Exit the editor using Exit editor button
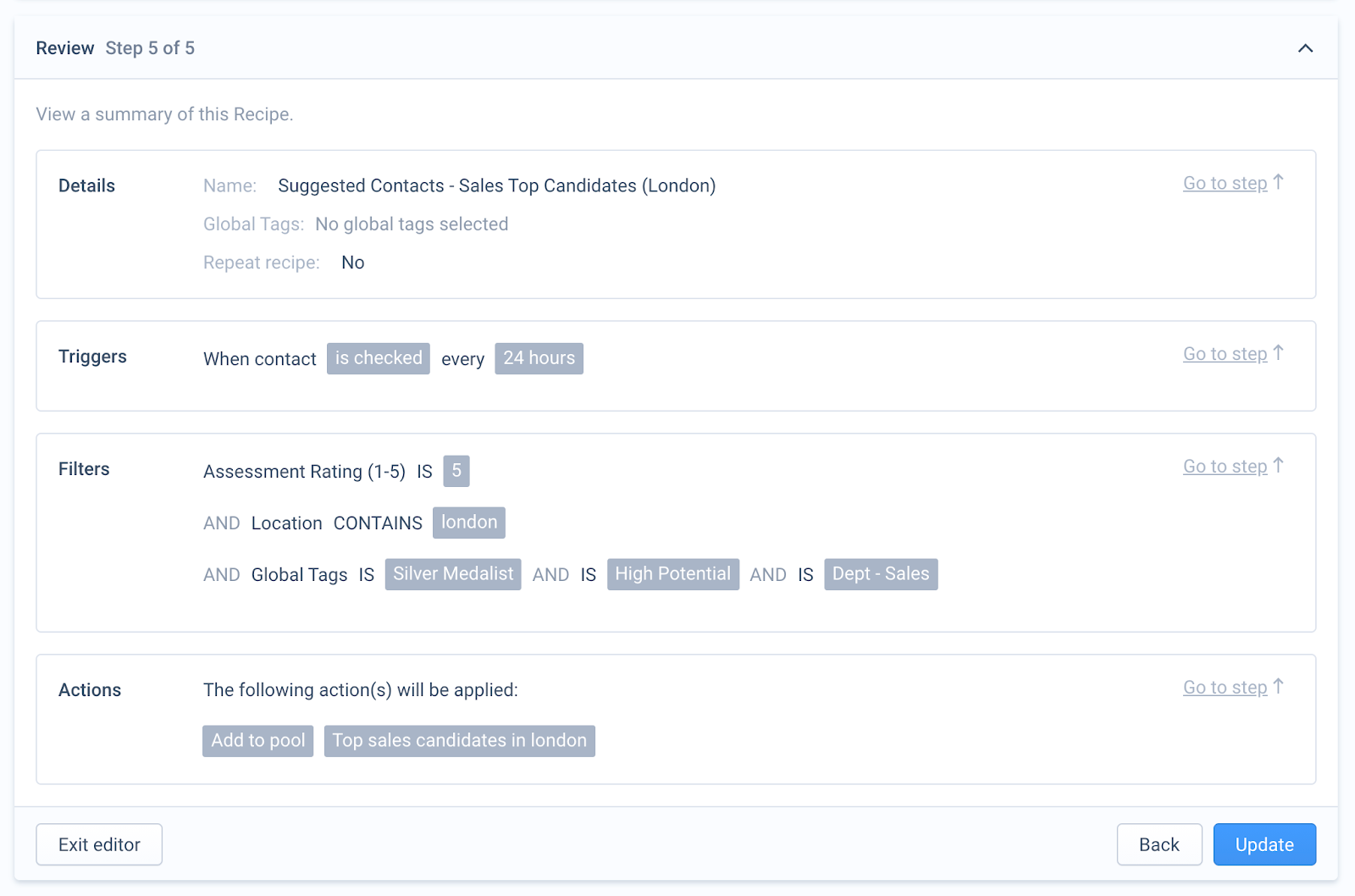This screenshot has height=896, width=1355. point(99,844)
